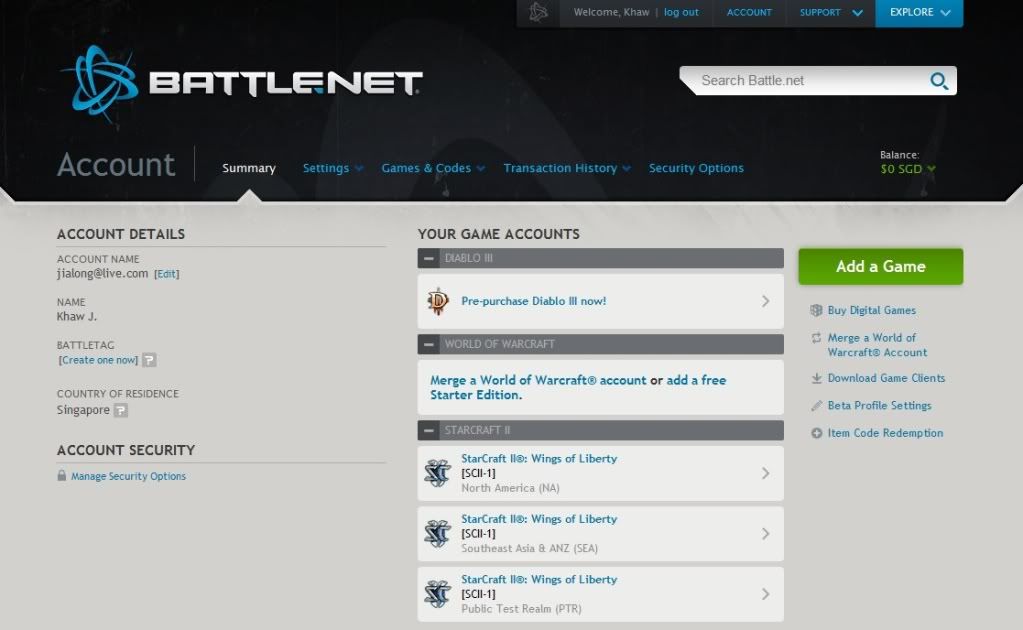Open the Download Game Clients link
This screenshot has width=1023, height=630.
coord(886,378)
